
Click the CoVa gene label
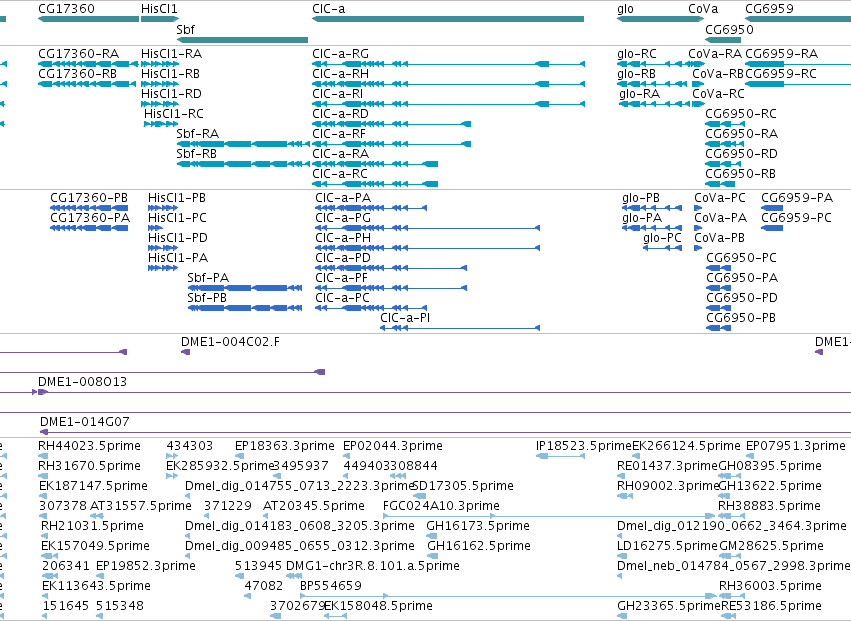pos(703,9)
